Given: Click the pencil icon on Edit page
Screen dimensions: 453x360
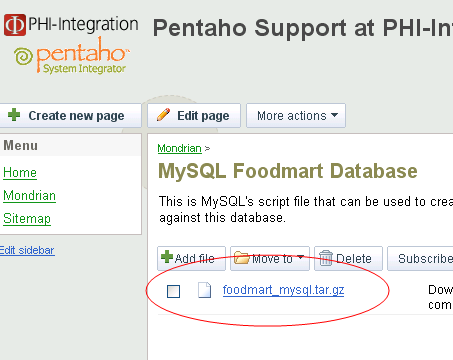Looking at the screenshot, I should pos(163,115).
